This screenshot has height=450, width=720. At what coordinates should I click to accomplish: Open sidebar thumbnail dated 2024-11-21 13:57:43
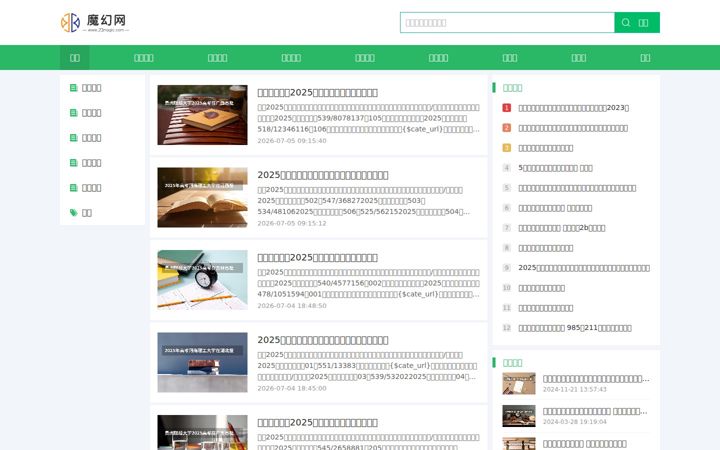pyautogui.click(x=519, y=383)
